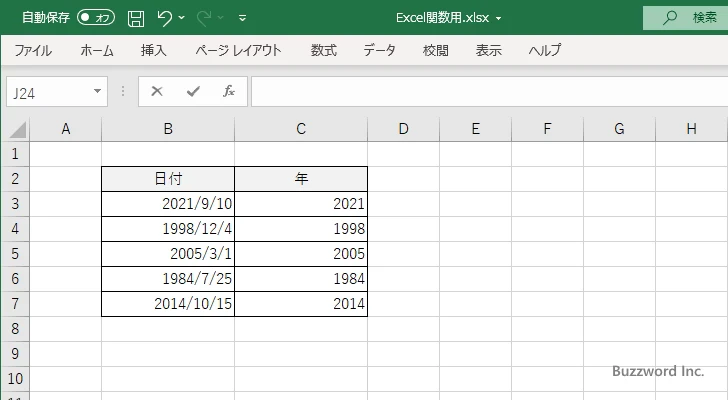Select the 年 header cell

tap(301, 179)
